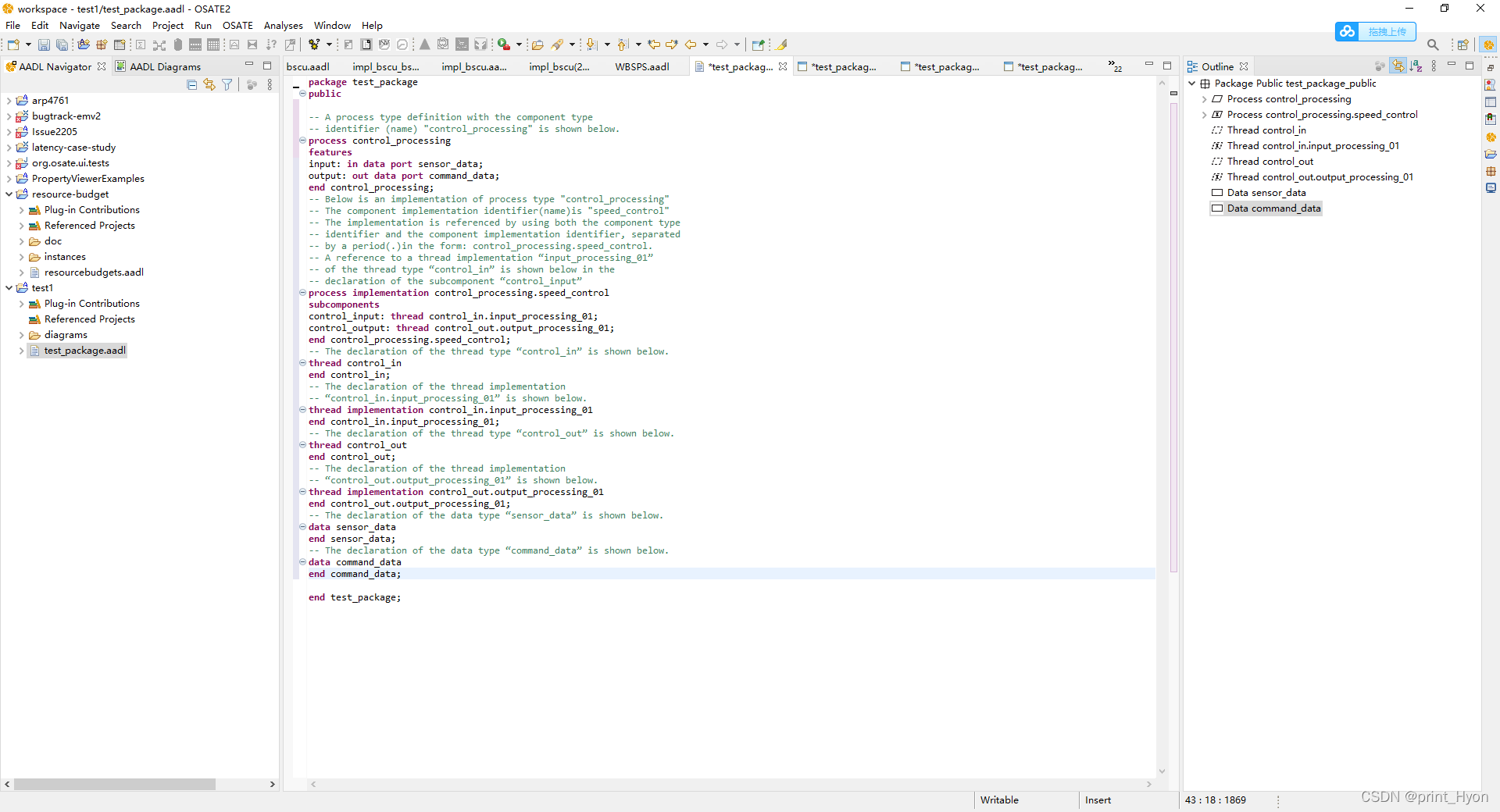
Task: Expand the diagrams folder under test1
Action: (22, 335)
